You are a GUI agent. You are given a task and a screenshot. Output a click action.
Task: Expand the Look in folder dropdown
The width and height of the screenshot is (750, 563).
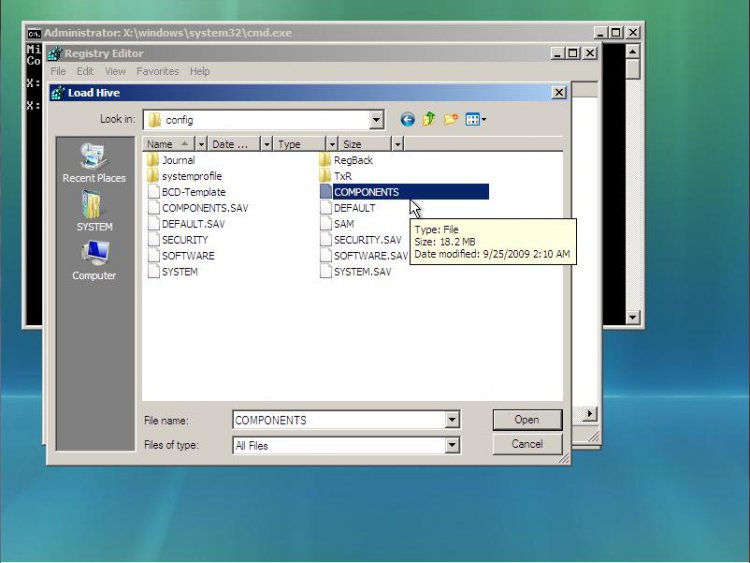point(376,120)
